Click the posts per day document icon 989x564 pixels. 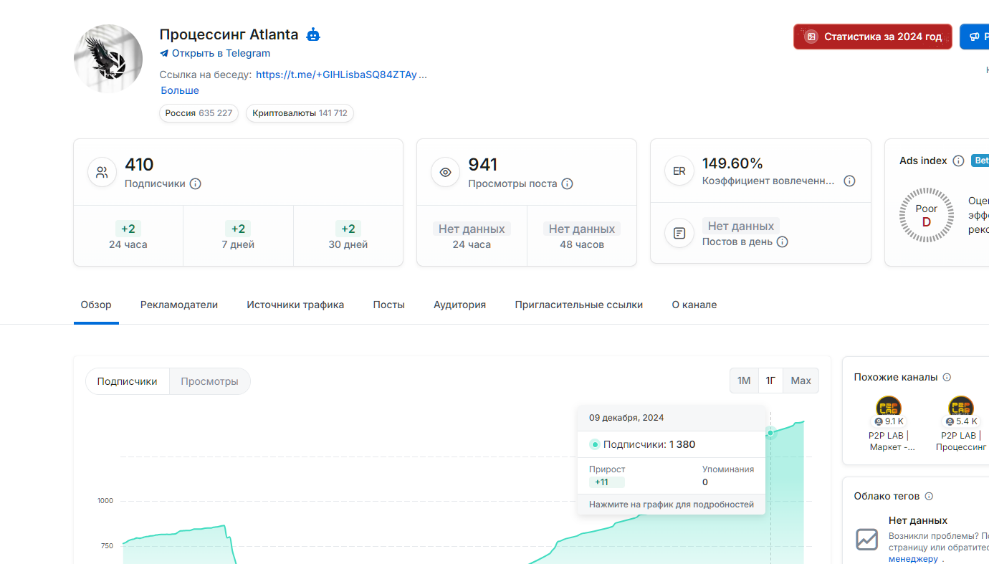(679, 233)
